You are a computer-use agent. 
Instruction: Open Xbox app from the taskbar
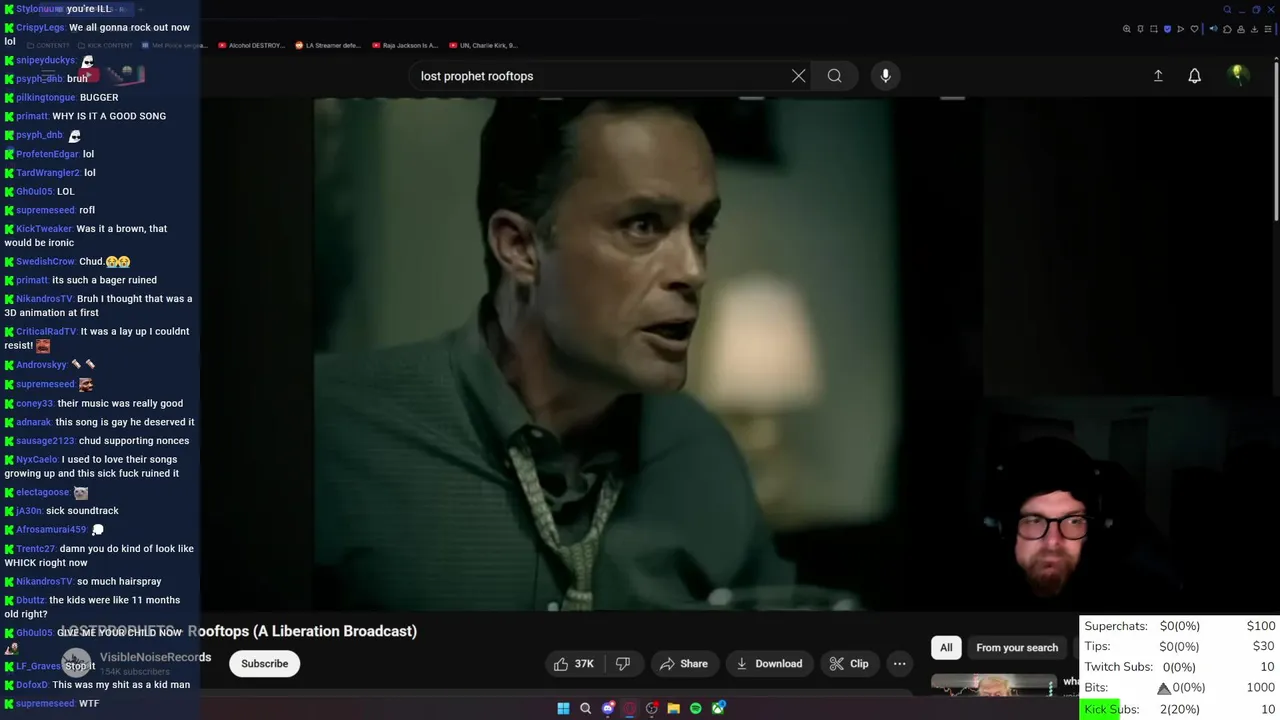click(x=718, y=708)
